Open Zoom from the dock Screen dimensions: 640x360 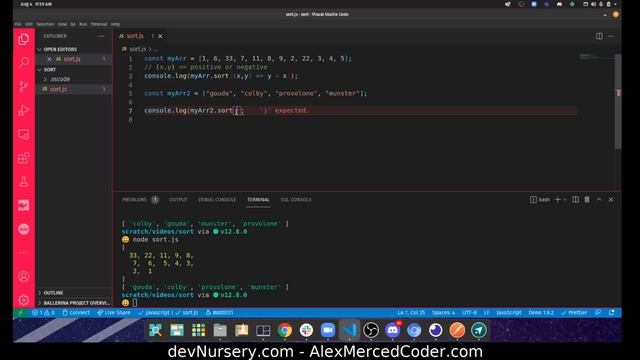(x=328, y=330)
